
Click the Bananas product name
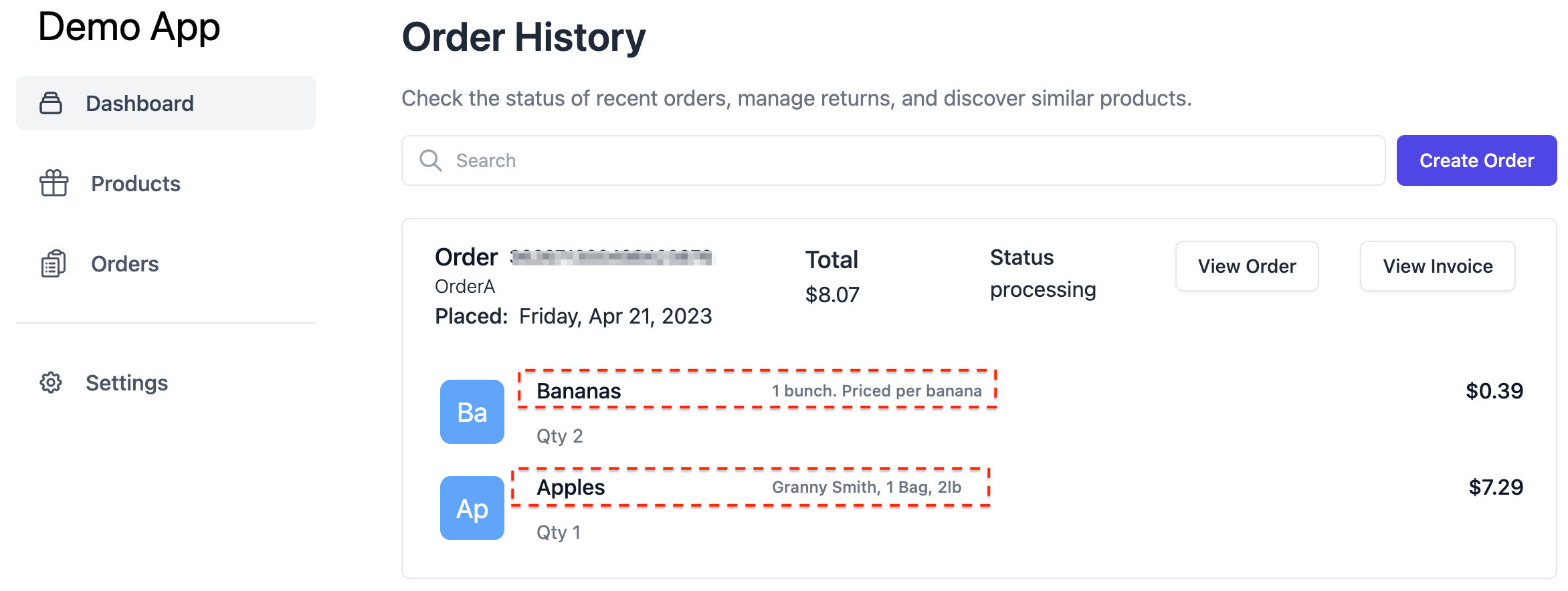(x=579, y=391)
